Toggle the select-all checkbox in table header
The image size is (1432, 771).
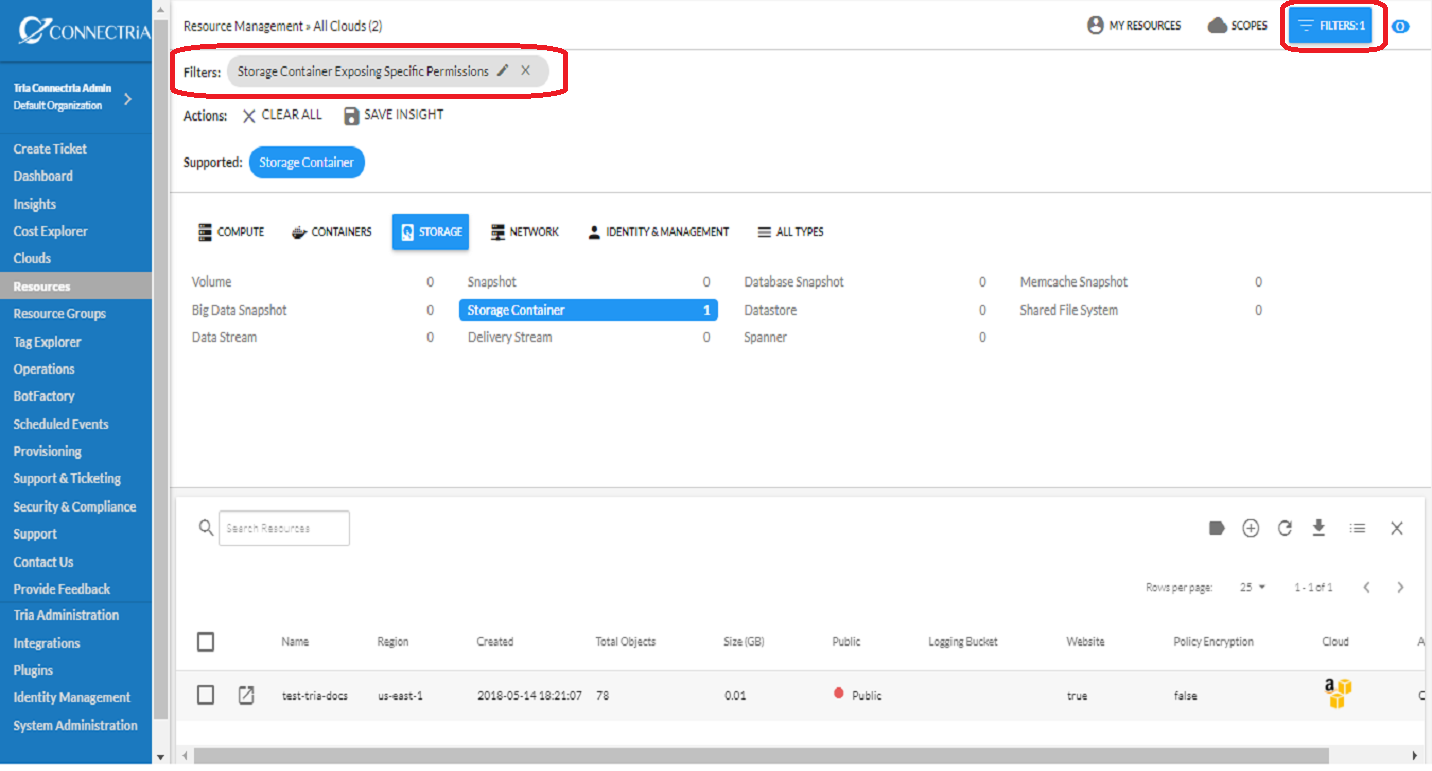[206, 642]
